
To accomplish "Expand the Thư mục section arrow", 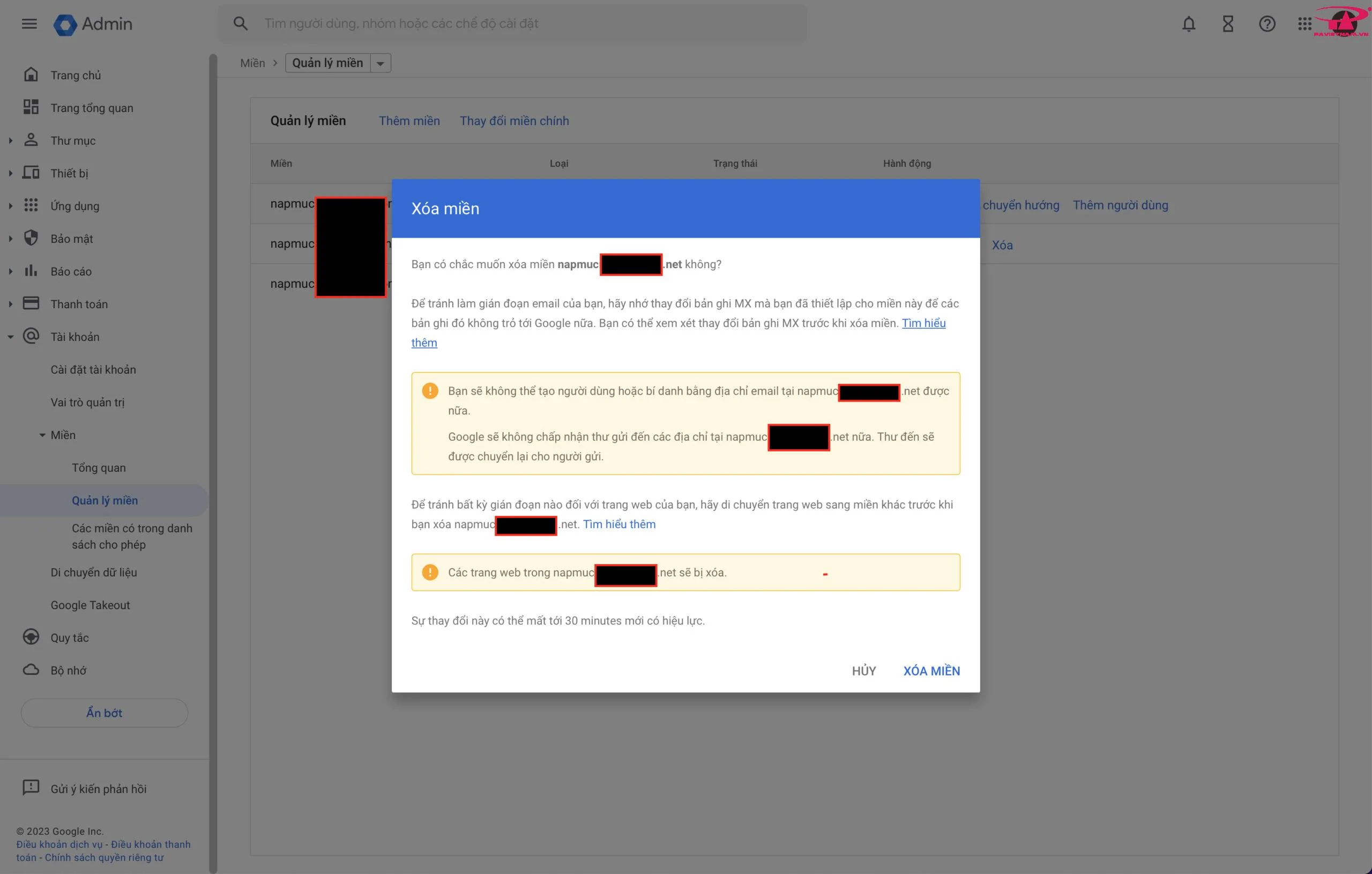I will [10, 140].
